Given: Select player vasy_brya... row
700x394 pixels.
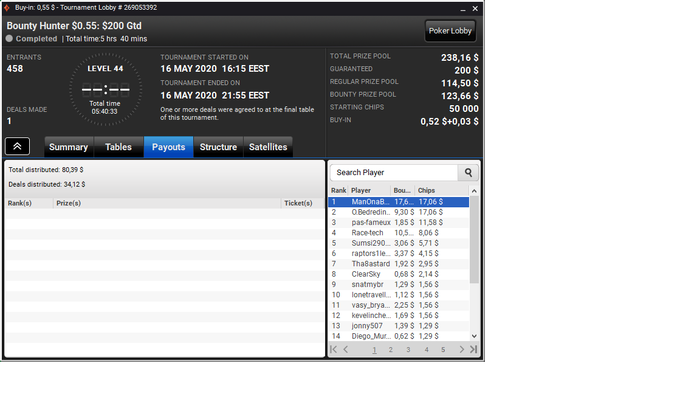Looking at the screenshot, I should 399,305.
